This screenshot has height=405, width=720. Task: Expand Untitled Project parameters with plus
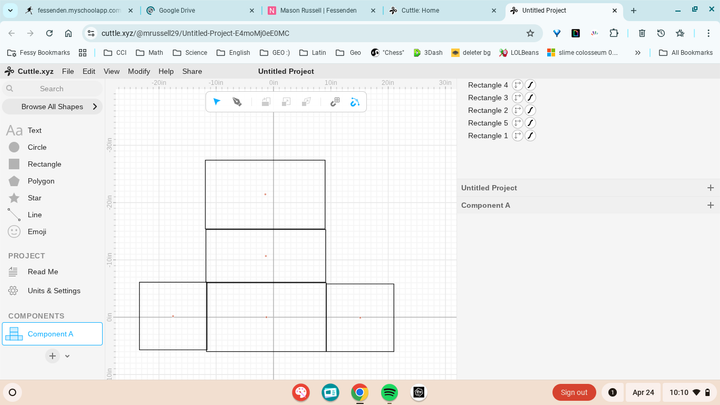pyautogui.click(x=710, y=188)
